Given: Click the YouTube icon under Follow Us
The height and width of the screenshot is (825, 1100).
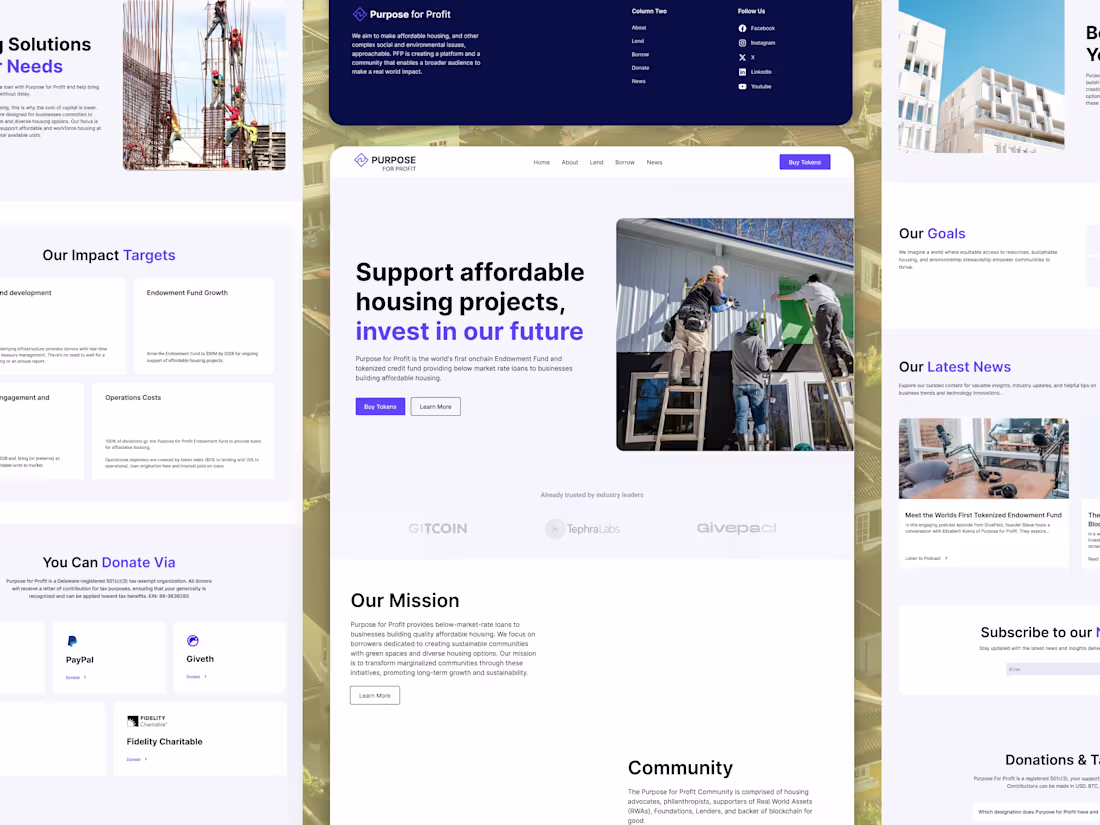Looking at the screenshot, I should (x=744, y=86).
